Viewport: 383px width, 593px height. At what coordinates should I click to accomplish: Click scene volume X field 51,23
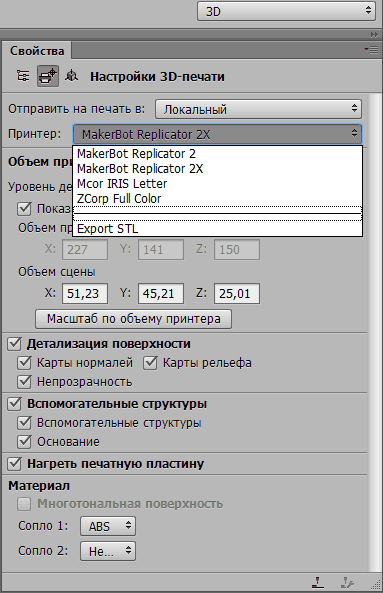pos(85,293)
